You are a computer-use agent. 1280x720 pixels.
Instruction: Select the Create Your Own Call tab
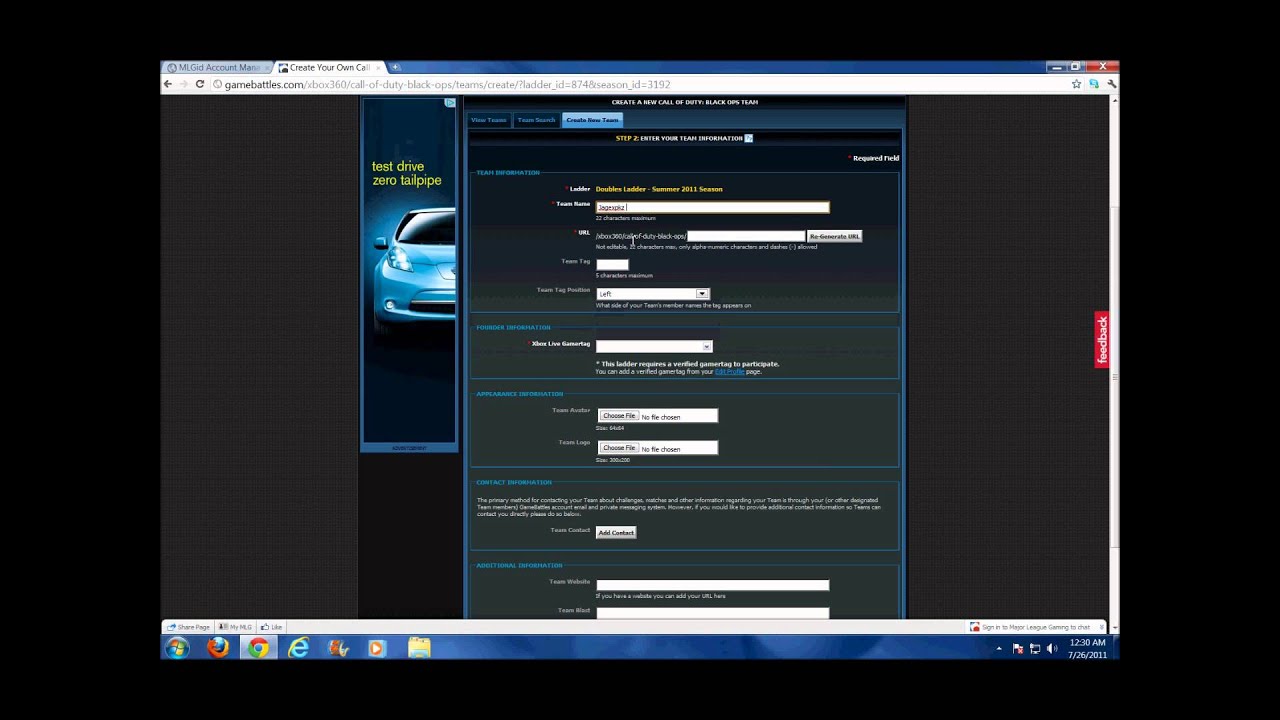[328, 67]
